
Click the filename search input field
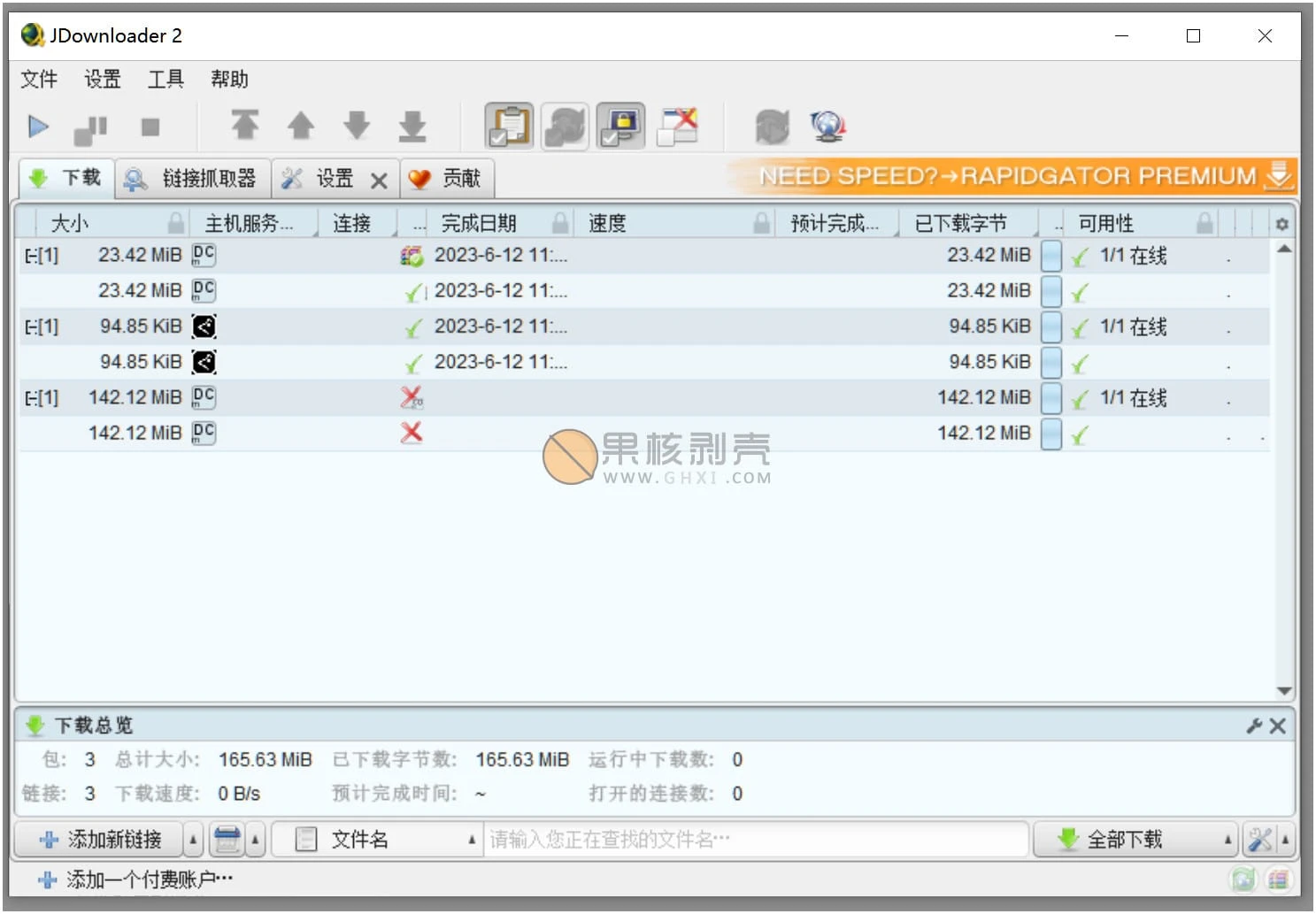pyautogui.click(x=752, y=839)
